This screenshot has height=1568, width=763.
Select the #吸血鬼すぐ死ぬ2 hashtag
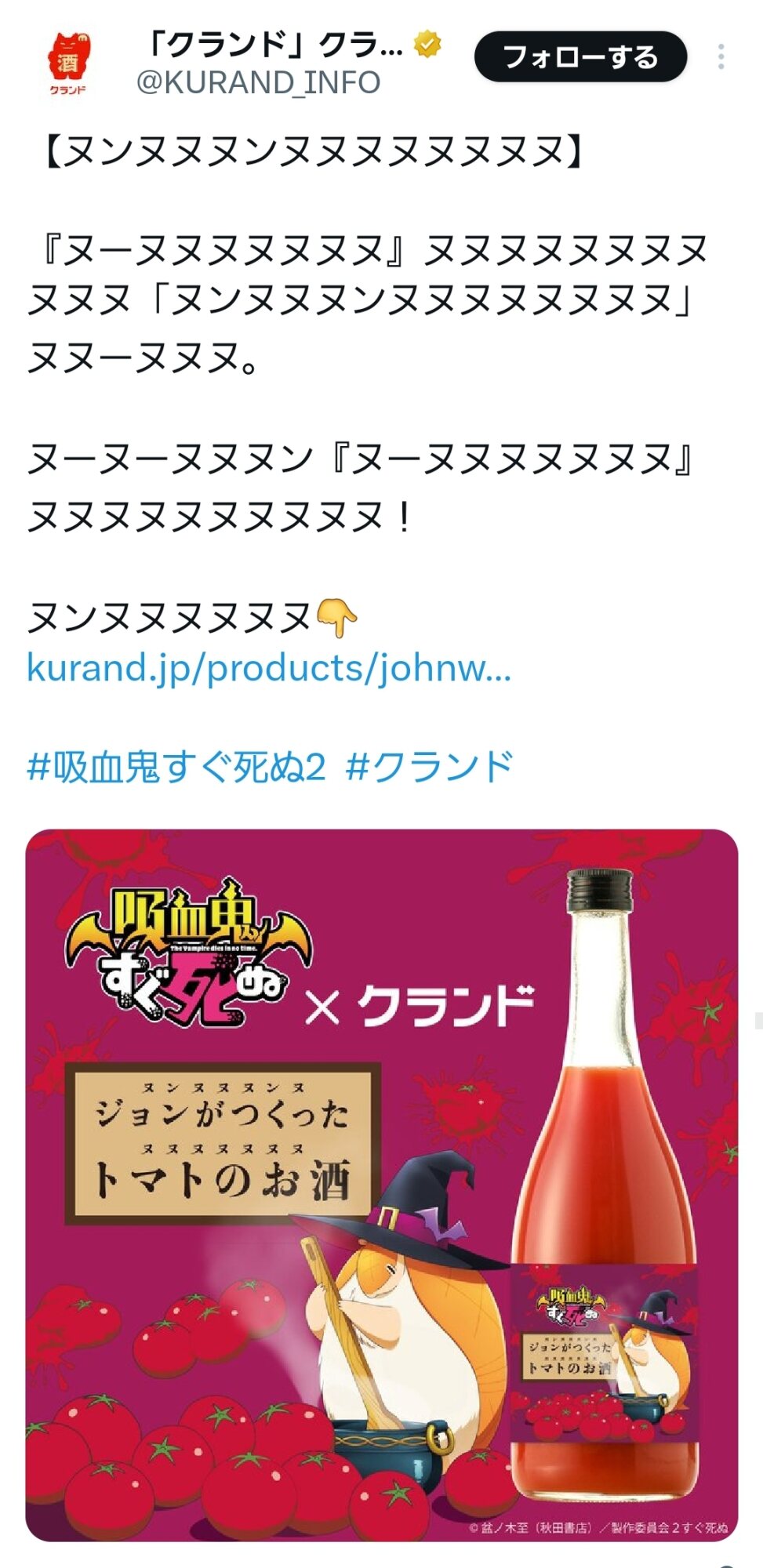click(176, 767)
